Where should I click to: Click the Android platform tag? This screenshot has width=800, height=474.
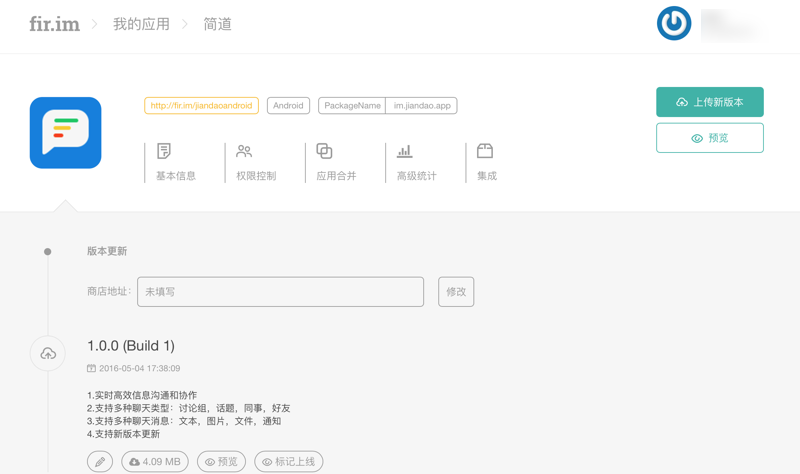point(288,106)
